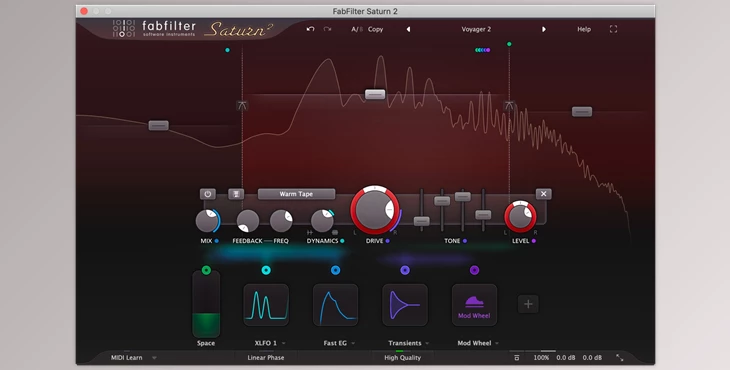Click the green modulation dot above right crossover
This screenshot has height=370, width=730.
click(509, 44)
